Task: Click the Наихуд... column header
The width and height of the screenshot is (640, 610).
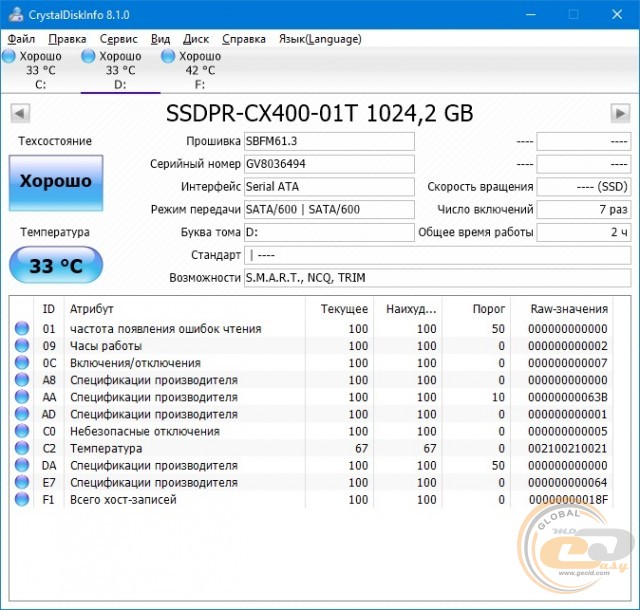Action: [x=408, y=309]
